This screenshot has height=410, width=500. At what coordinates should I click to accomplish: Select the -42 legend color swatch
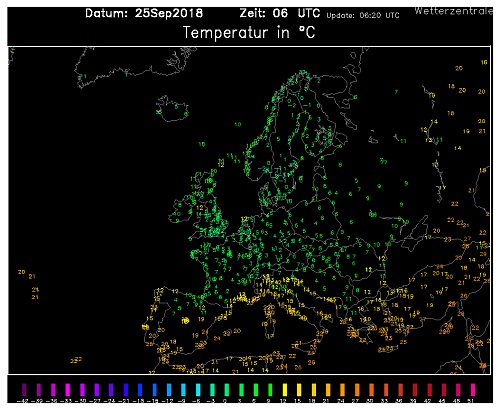[x=24, y=390]
